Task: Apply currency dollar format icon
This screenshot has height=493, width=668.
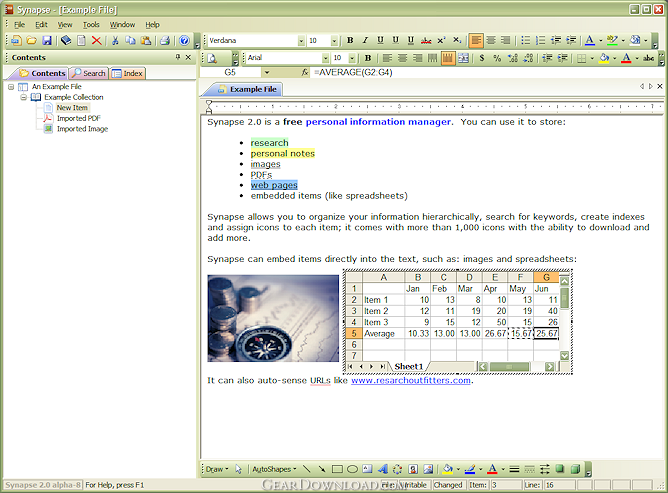Action: (482, 58)
